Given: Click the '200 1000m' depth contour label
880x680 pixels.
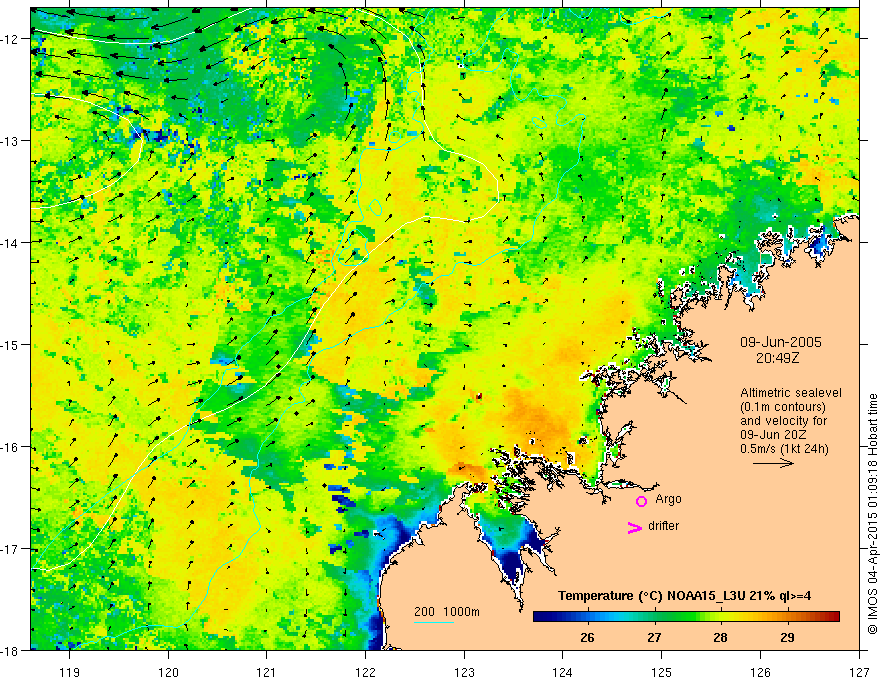Looking at the screenshot, I should pos(447,612).
